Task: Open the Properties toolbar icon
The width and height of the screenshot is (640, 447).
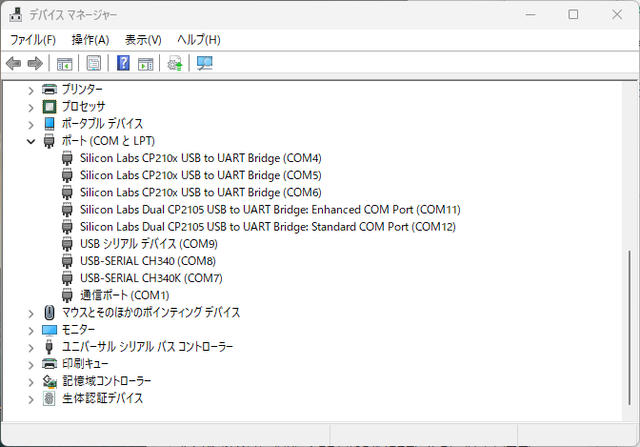Action: tap(93, 63)
